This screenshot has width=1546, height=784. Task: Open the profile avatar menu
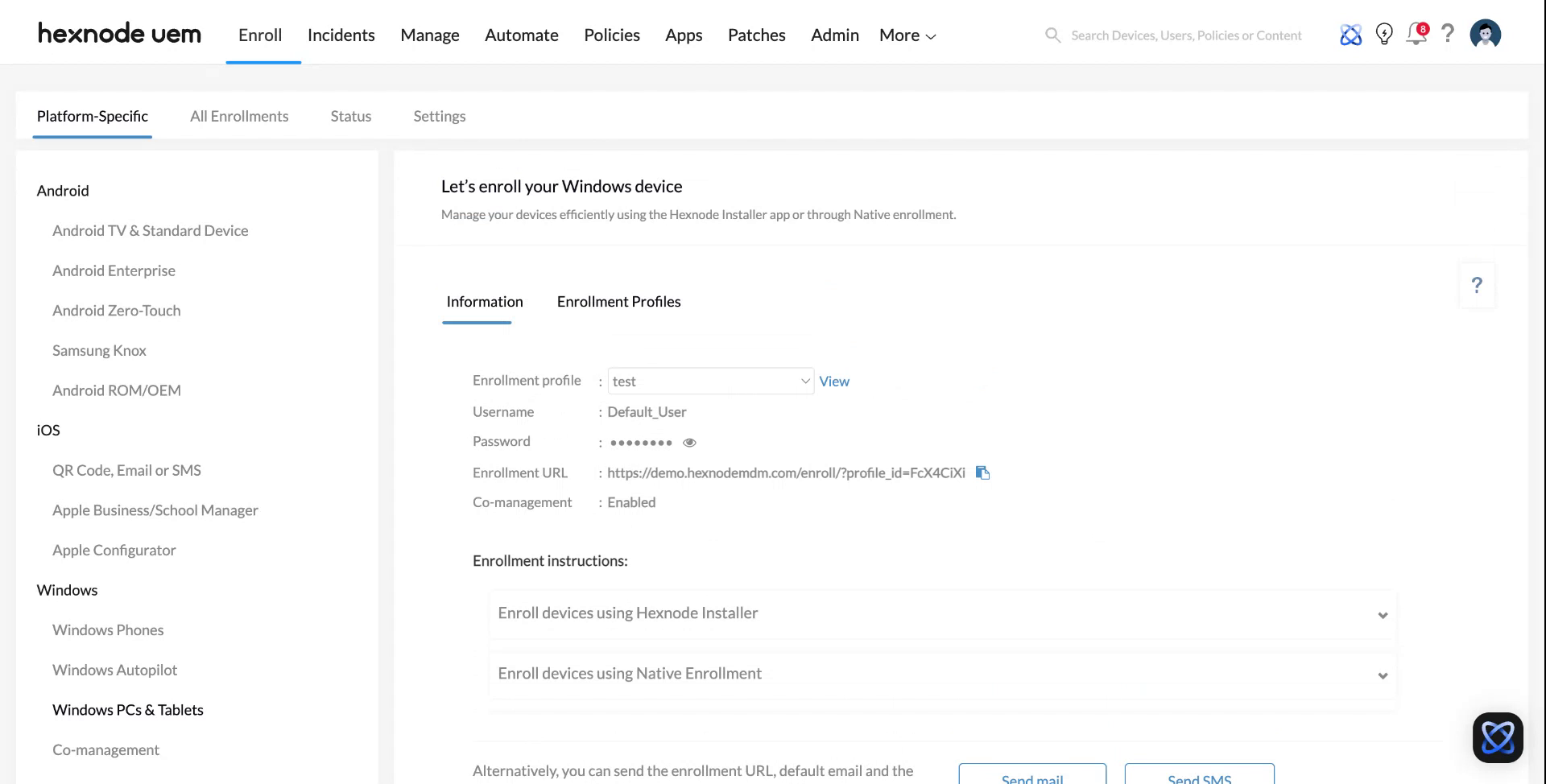click(x=1485, y=34)
